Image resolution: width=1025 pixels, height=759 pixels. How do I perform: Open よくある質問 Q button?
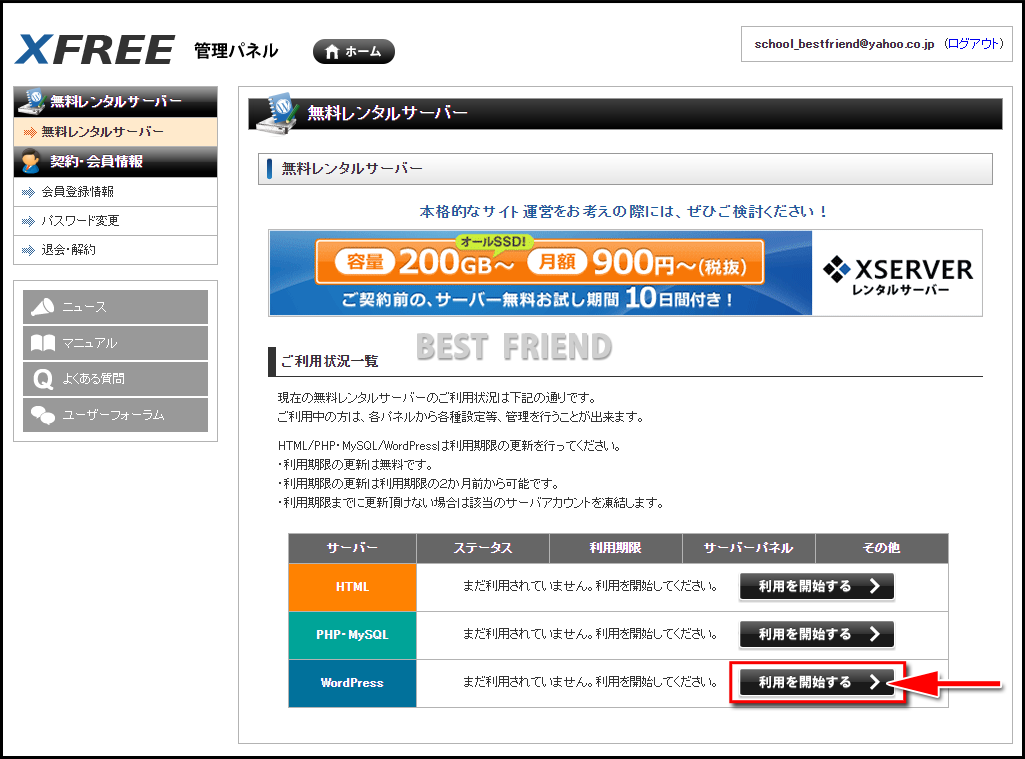coord(116,379)
